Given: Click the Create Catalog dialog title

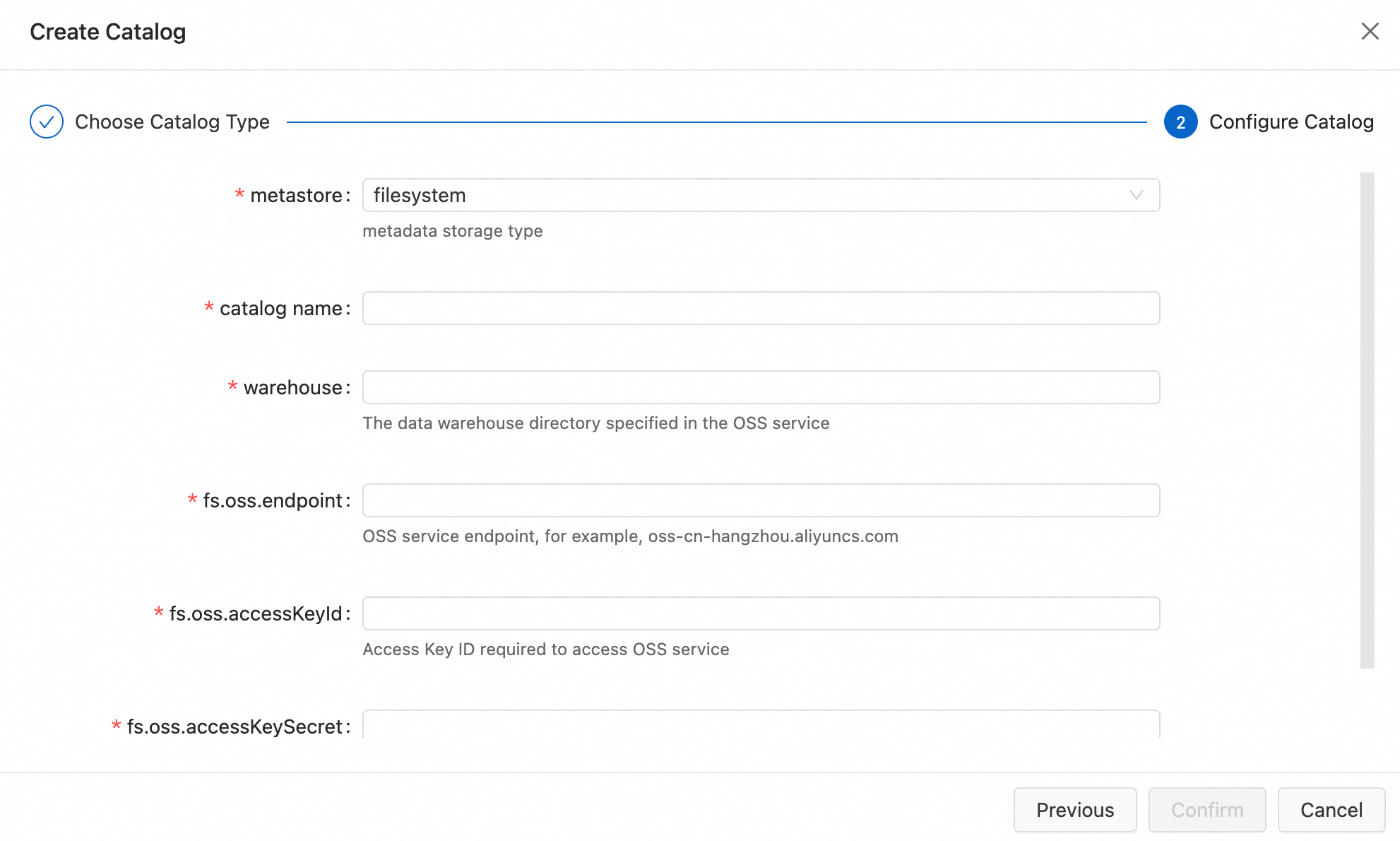Looking at the screenshot, I should 107,31.
